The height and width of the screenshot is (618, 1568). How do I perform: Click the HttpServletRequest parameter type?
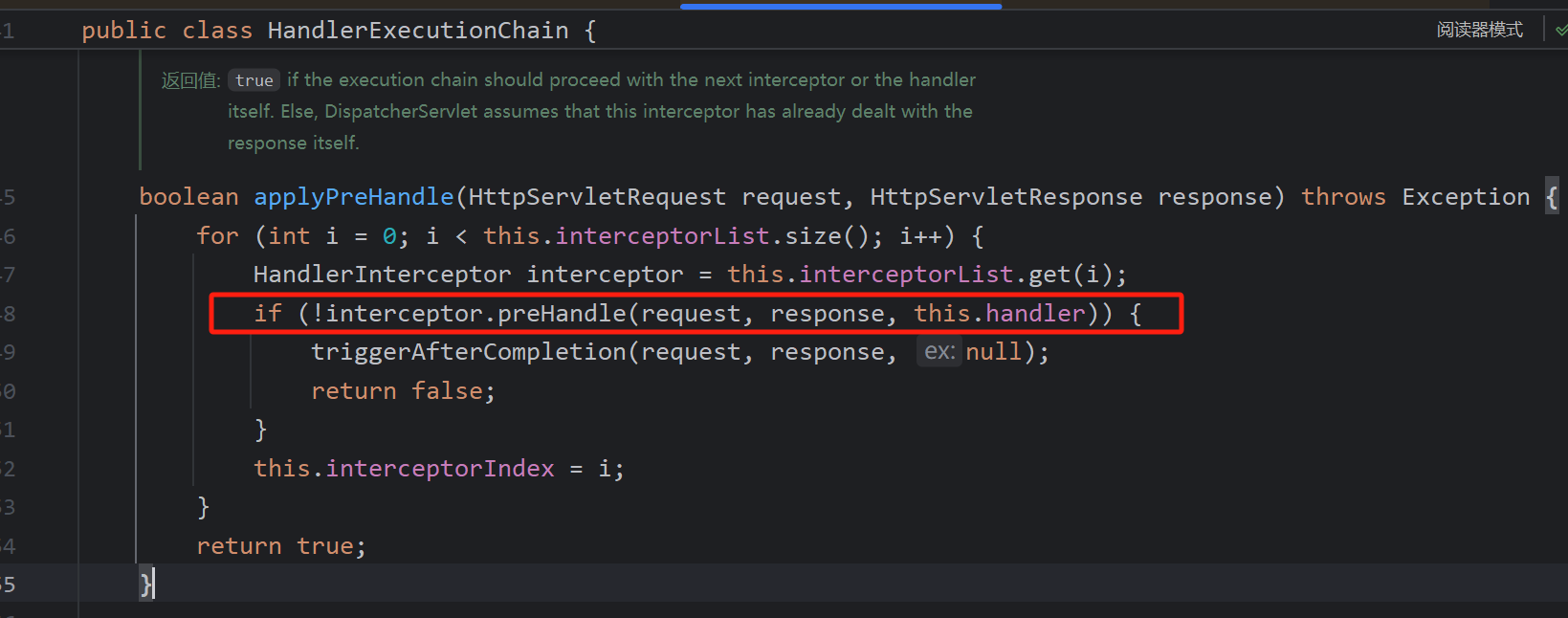[597, 197]
